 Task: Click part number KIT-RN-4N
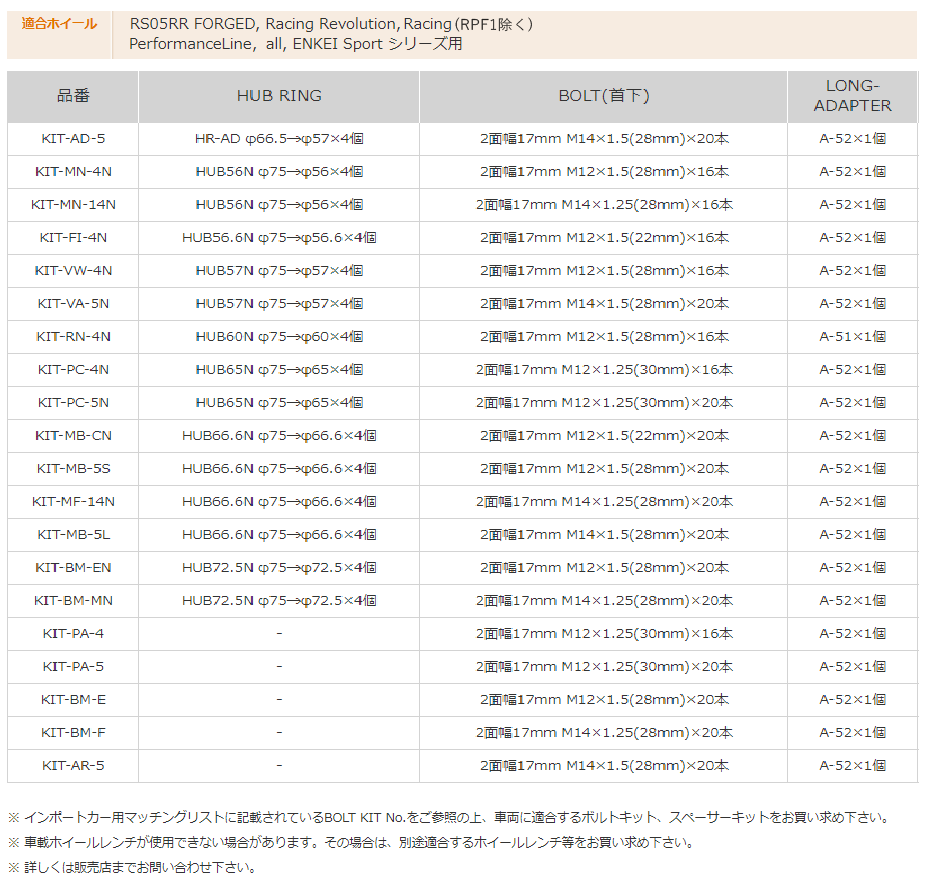pyautogui.click(x=73, y=337)
